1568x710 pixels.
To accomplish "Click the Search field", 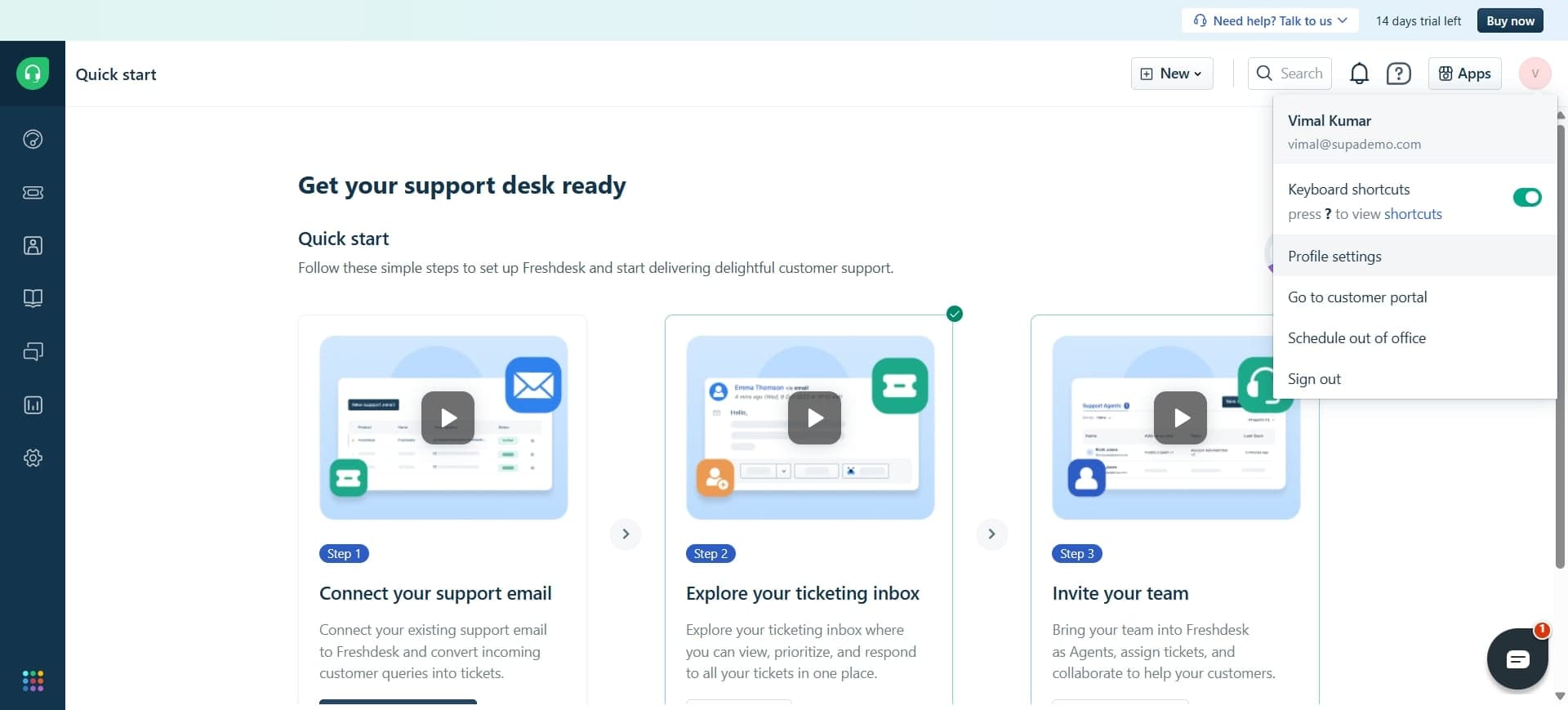I will click(x=1290, y=74).
